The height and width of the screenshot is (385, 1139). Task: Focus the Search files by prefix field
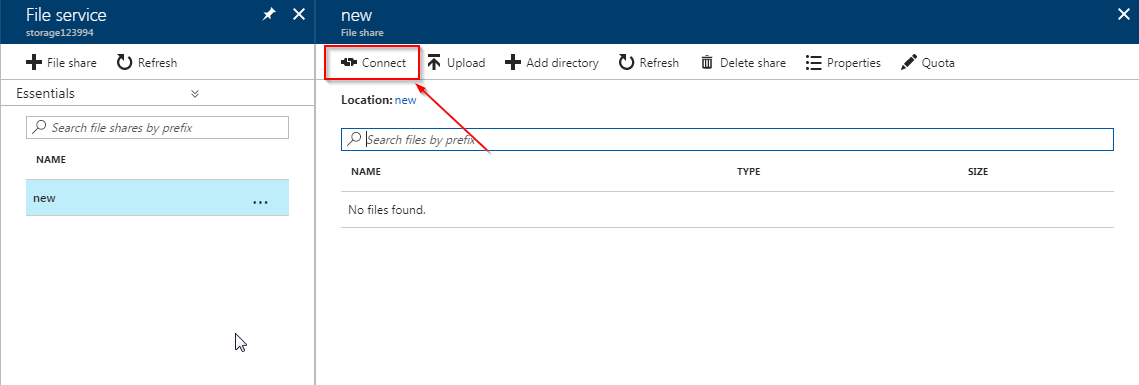point(727,139)
